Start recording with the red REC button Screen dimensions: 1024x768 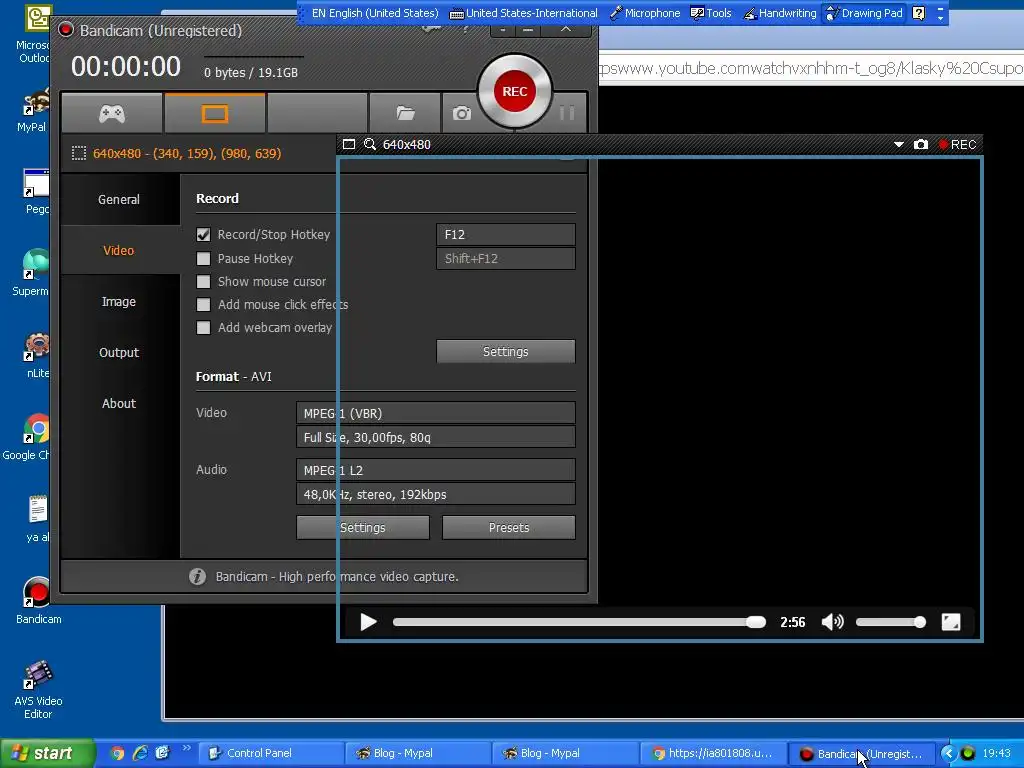(x=515, y=91)
